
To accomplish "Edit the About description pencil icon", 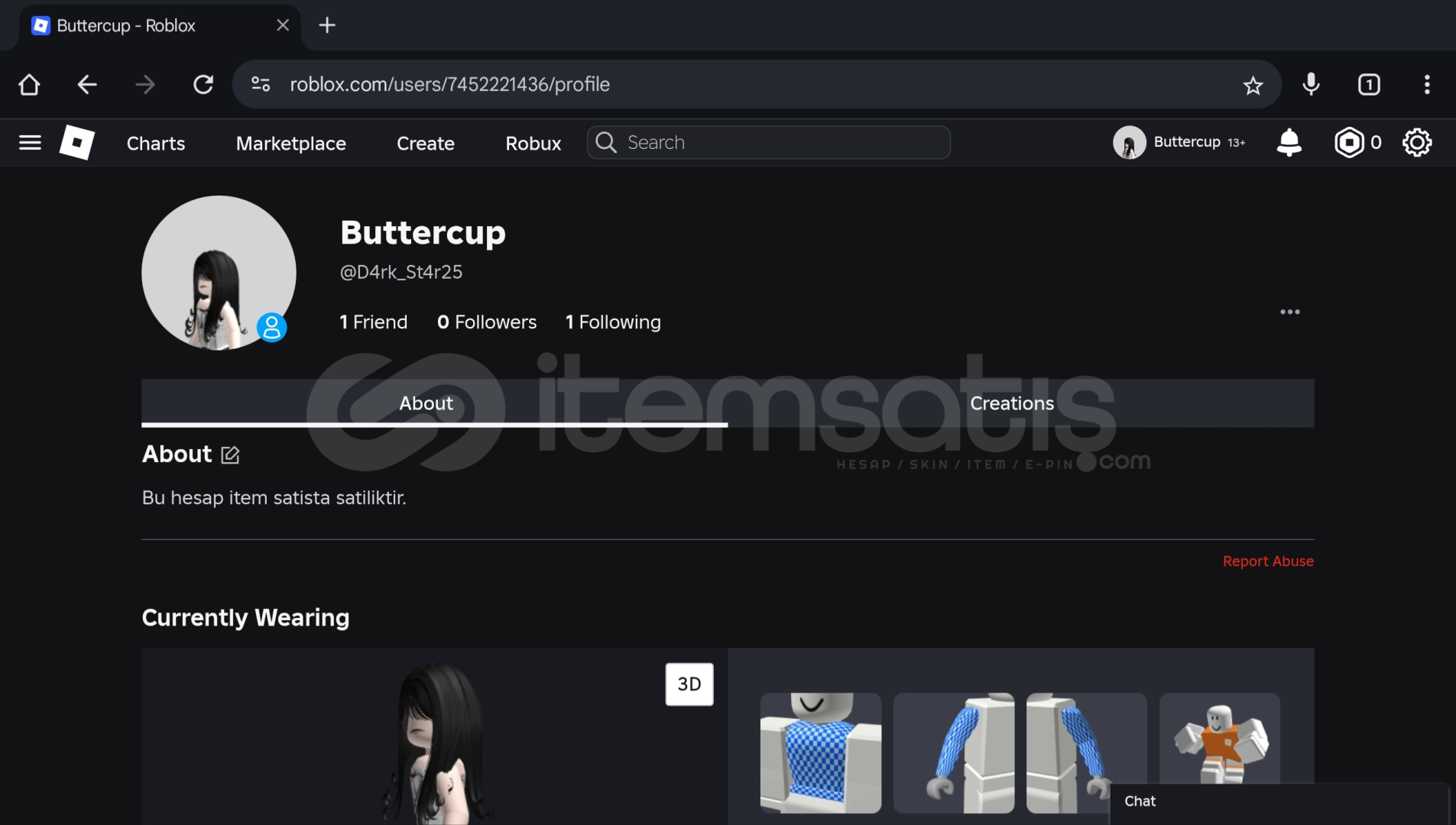I will pos(230,455).
